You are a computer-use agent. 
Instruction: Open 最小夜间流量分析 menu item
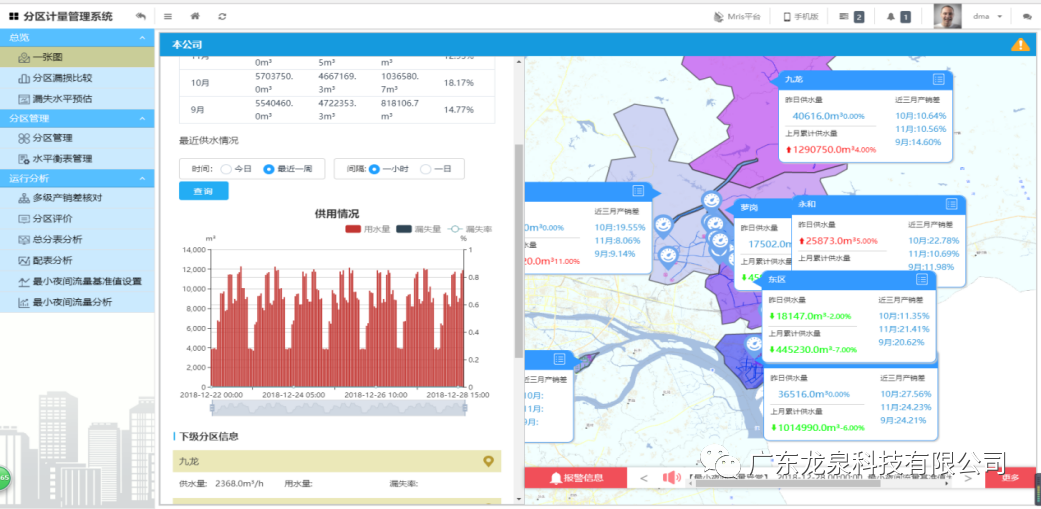point(71,302)
